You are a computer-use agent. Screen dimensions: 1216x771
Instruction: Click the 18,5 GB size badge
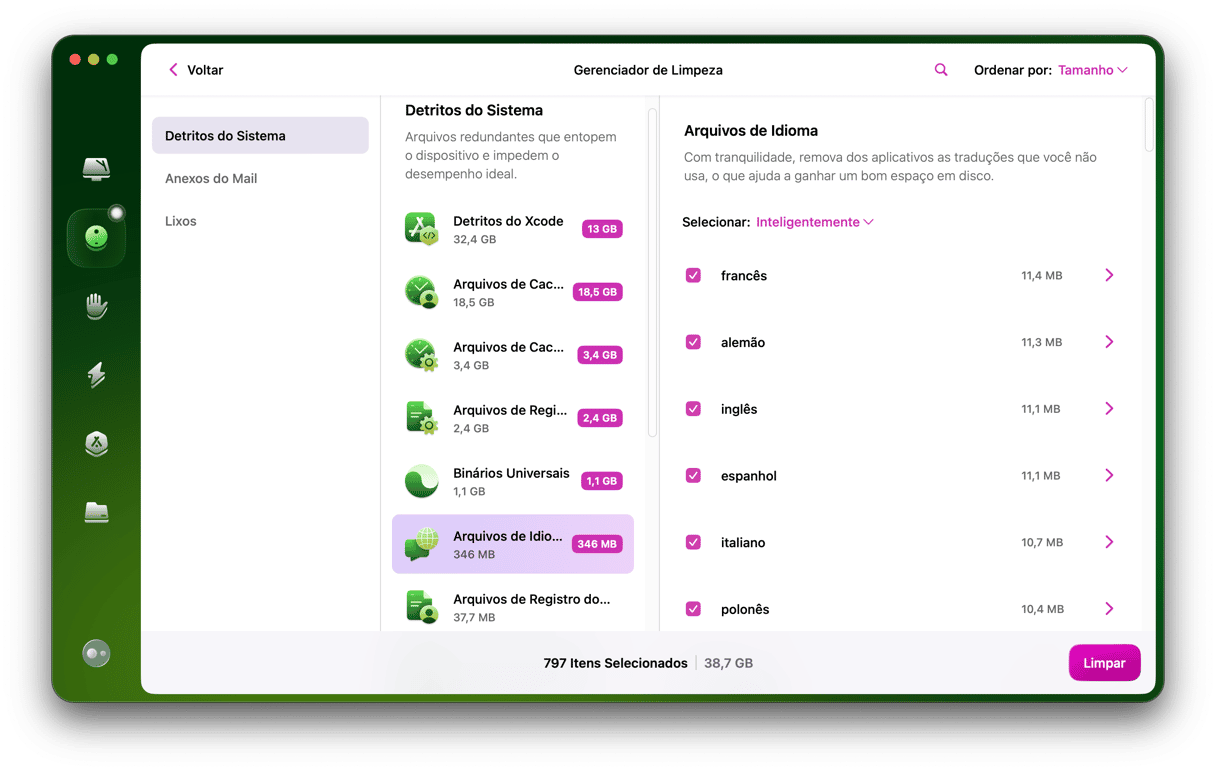[598, 292]
